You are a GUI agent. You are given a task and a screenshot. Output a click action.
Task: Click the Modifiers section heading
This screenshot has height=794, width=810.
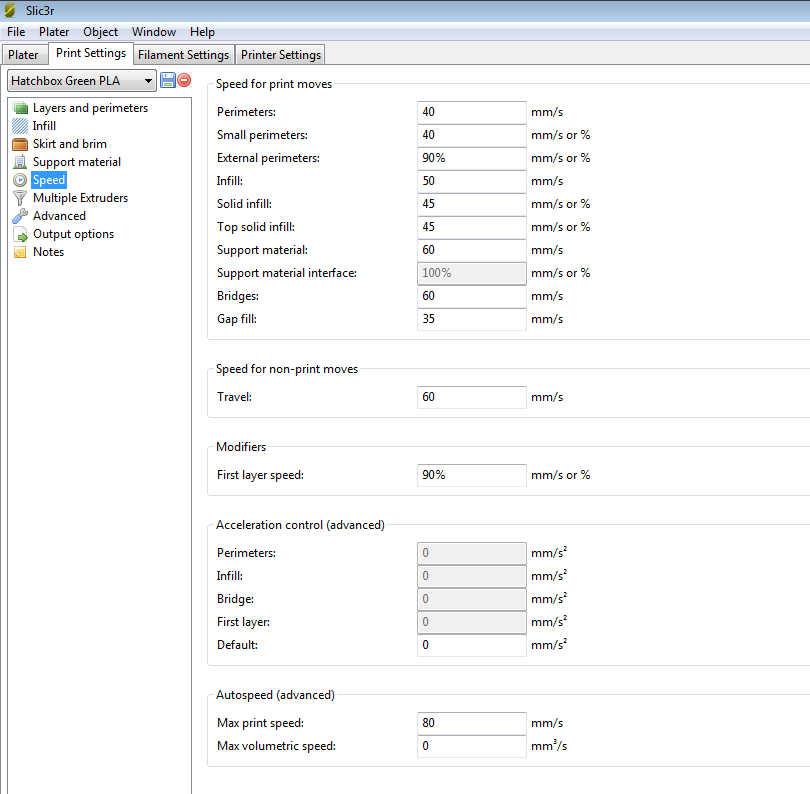point(241,447)
